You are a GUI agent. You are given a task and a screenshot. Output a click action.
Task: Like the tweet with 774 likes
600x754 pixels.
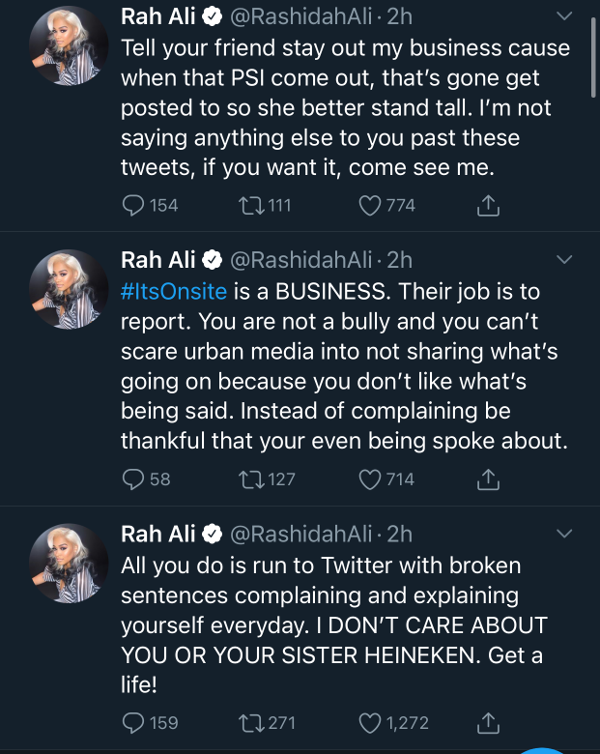370,205
